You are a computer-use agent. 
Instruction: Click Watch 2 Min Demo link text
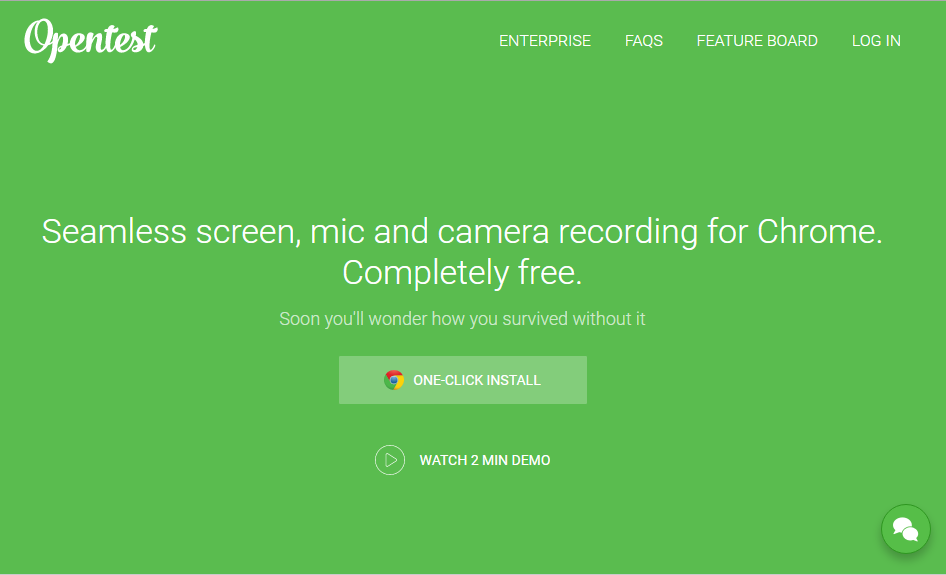[x=485, y=460]
